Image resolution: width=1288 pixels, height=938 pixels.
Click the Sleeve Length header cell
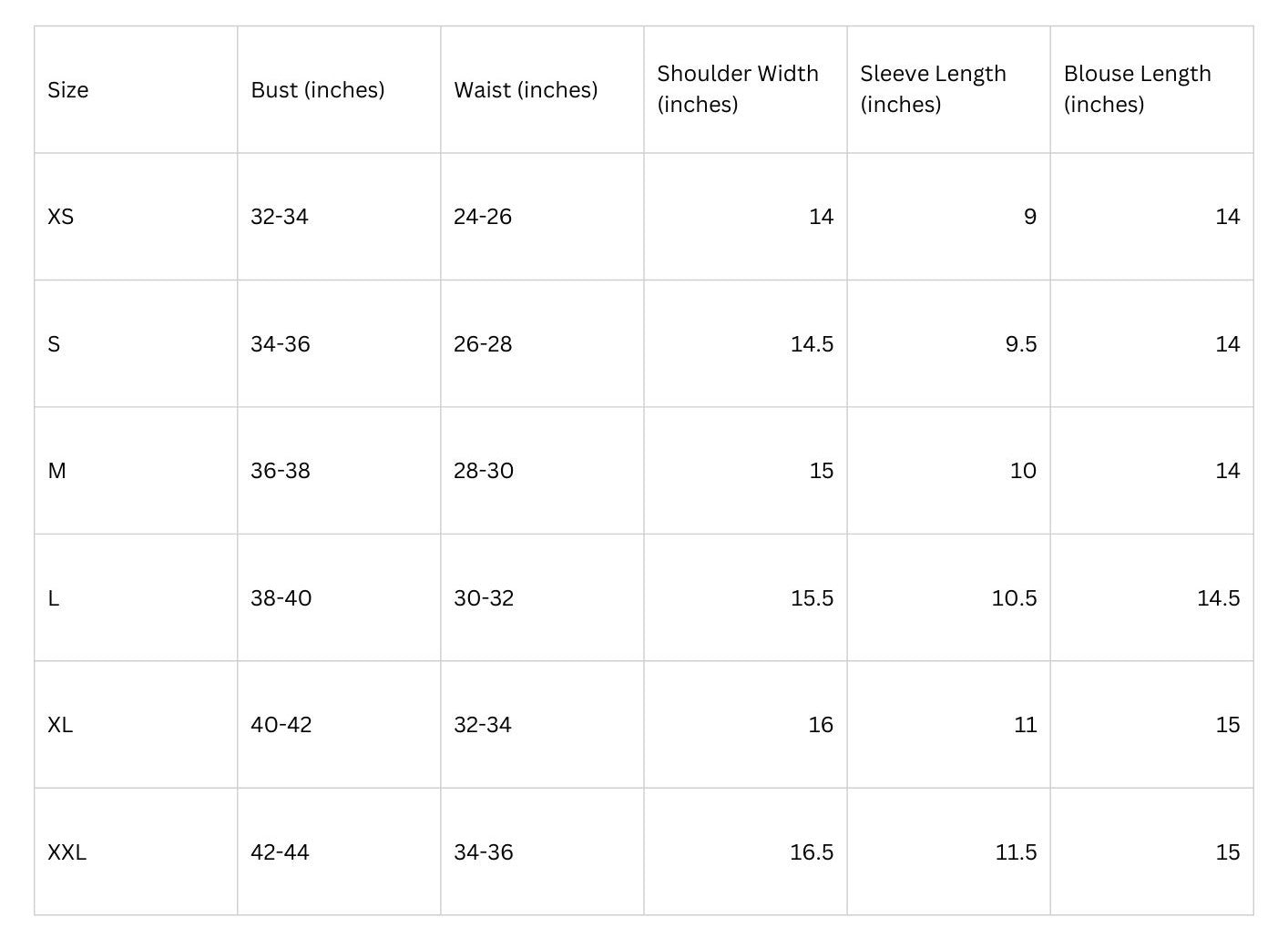[933, 88]
